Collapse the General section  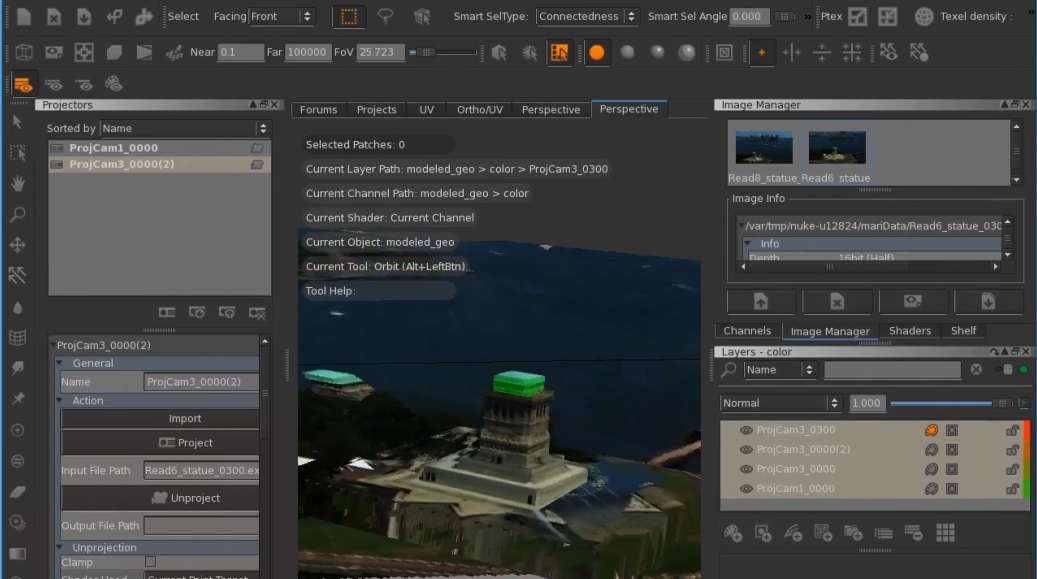pyautogui.click(x=60, y=363)
